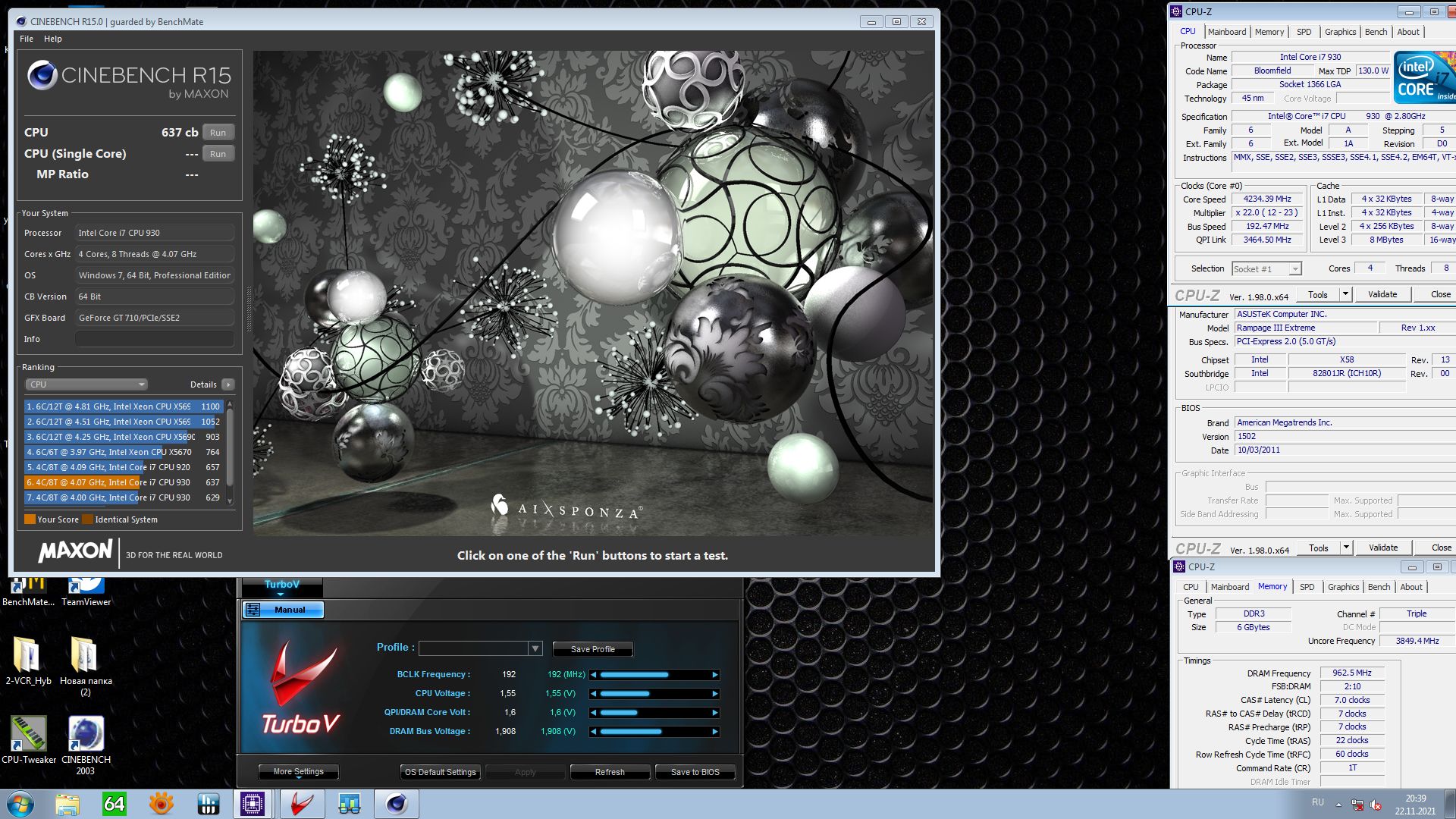Viewport: 1456px width, 819px height.
Task: Open the orange XnView taskbar icon
Action: pos(161,804)
